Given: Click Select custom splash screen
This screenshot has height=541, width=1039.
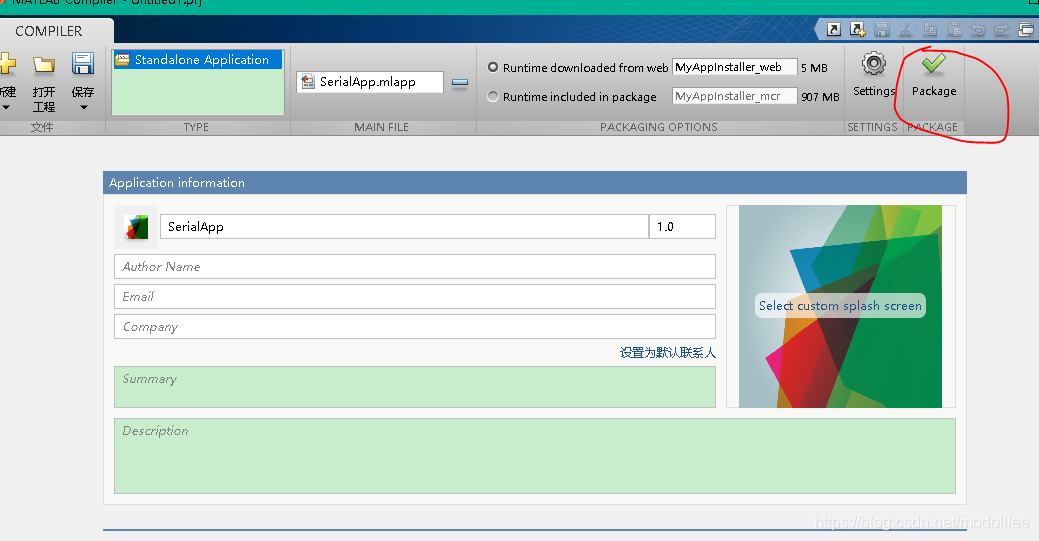Looking at the screenshot, I should click(840, 306).
